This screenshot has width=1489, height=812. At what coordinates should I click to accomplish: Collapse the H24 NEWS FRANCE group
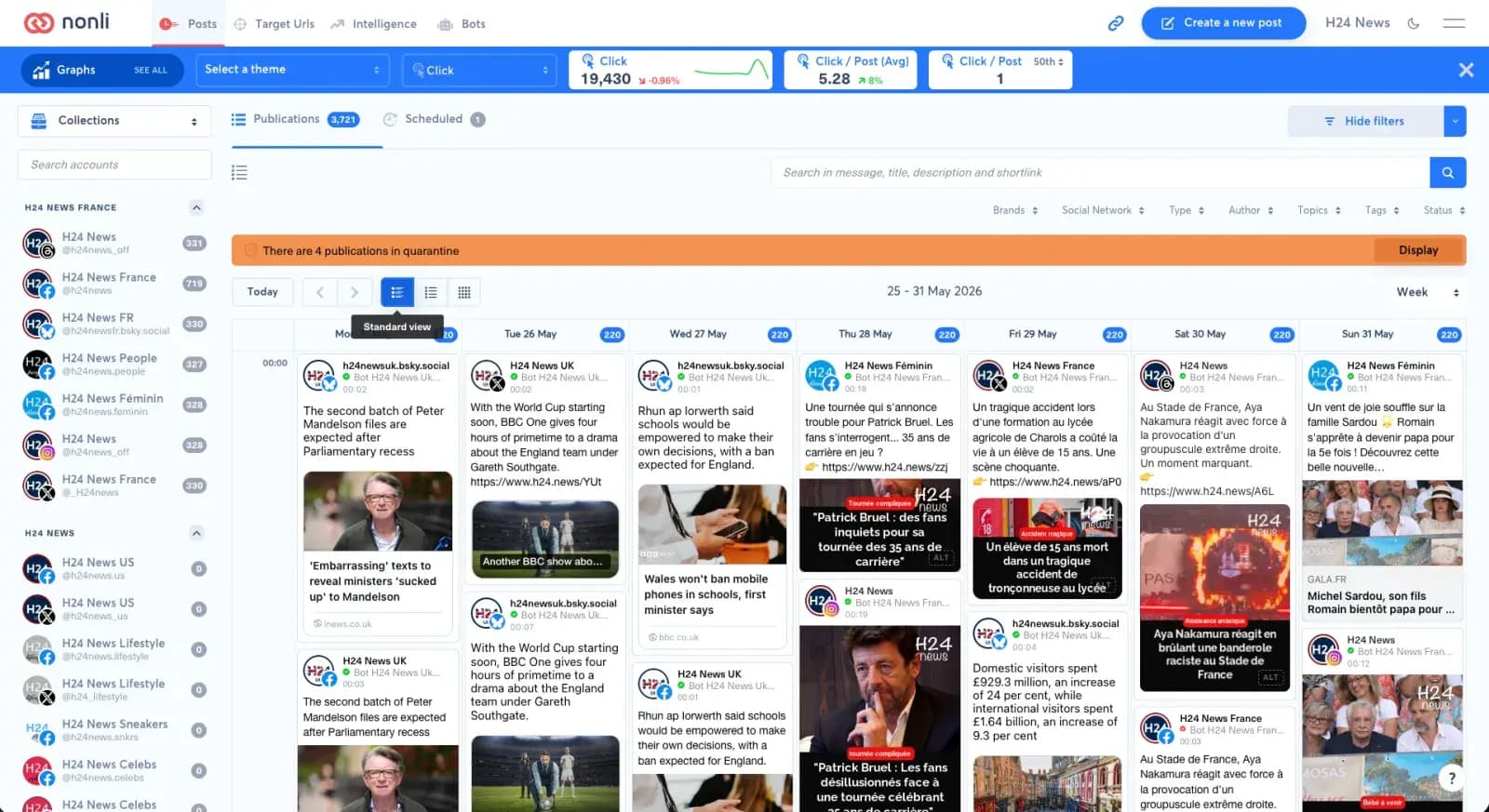tap(196, 207)
